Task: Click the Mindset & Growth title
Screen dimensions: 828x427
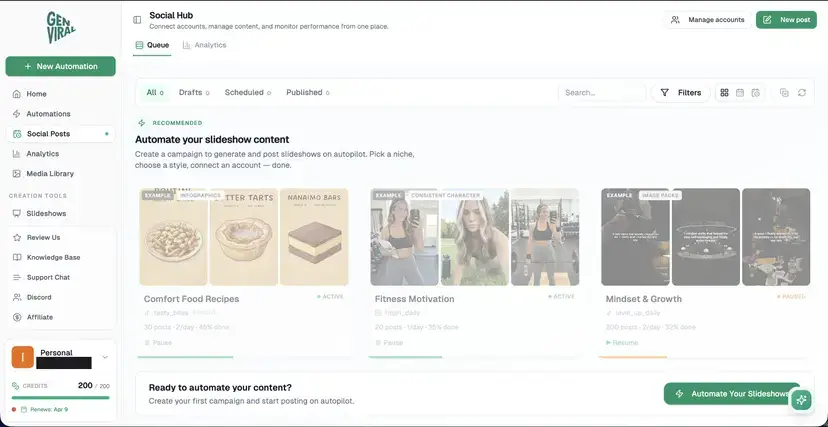Action: (644, 299)
